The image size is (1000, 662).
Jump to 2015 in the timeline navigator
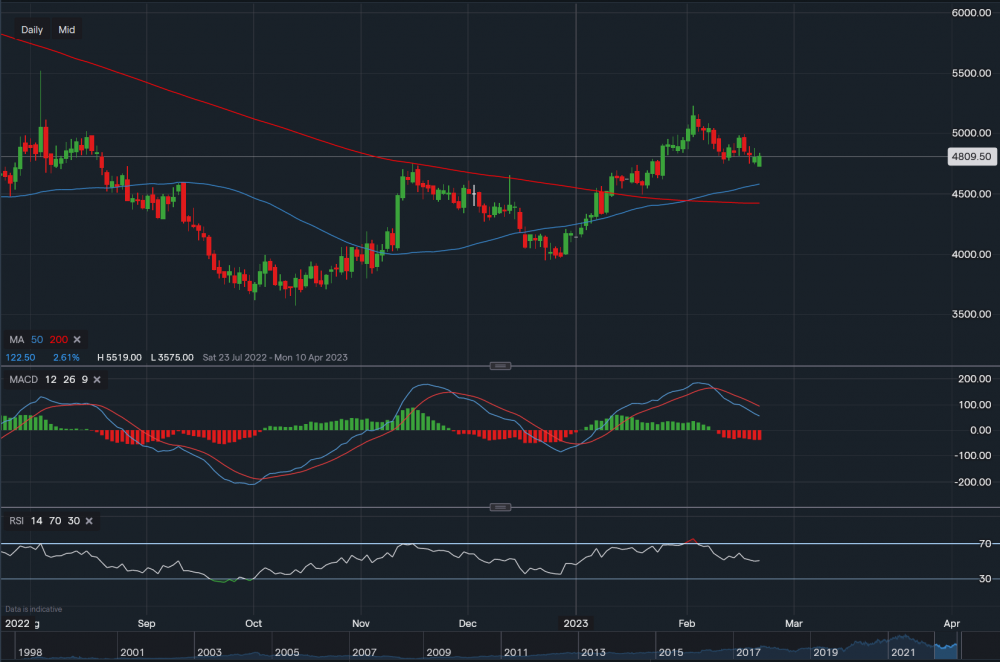670,652
